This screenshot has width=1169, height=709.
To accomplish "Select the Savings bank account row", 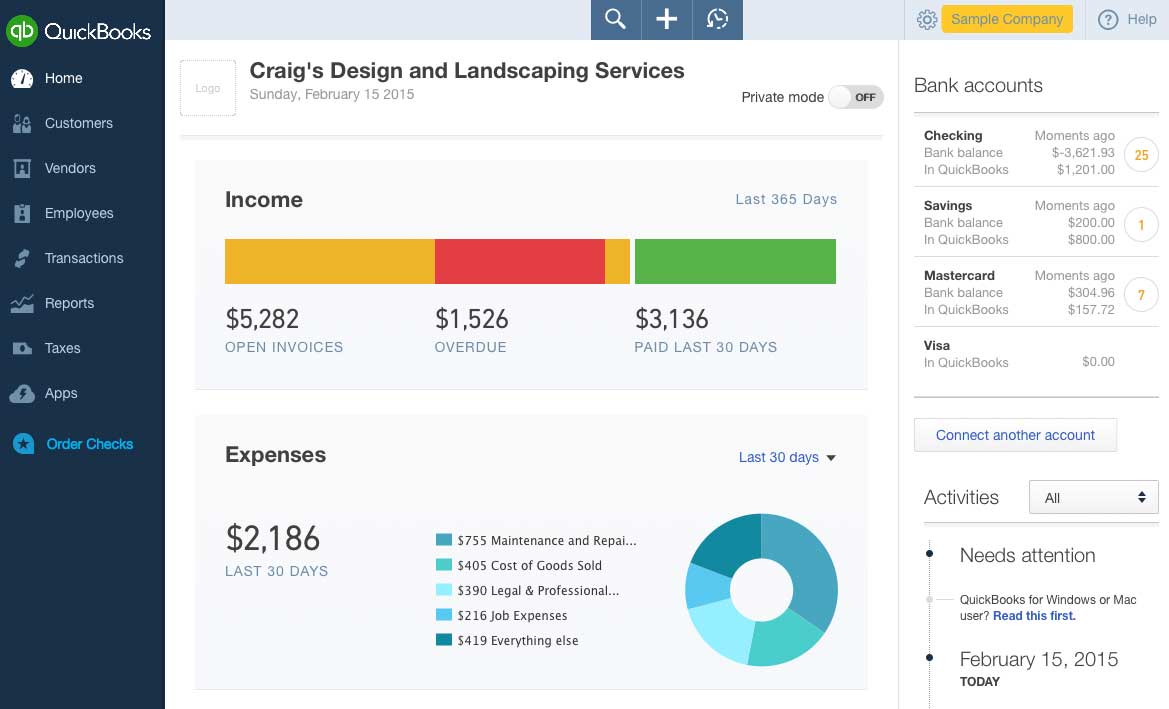I will click(1036, 222).
